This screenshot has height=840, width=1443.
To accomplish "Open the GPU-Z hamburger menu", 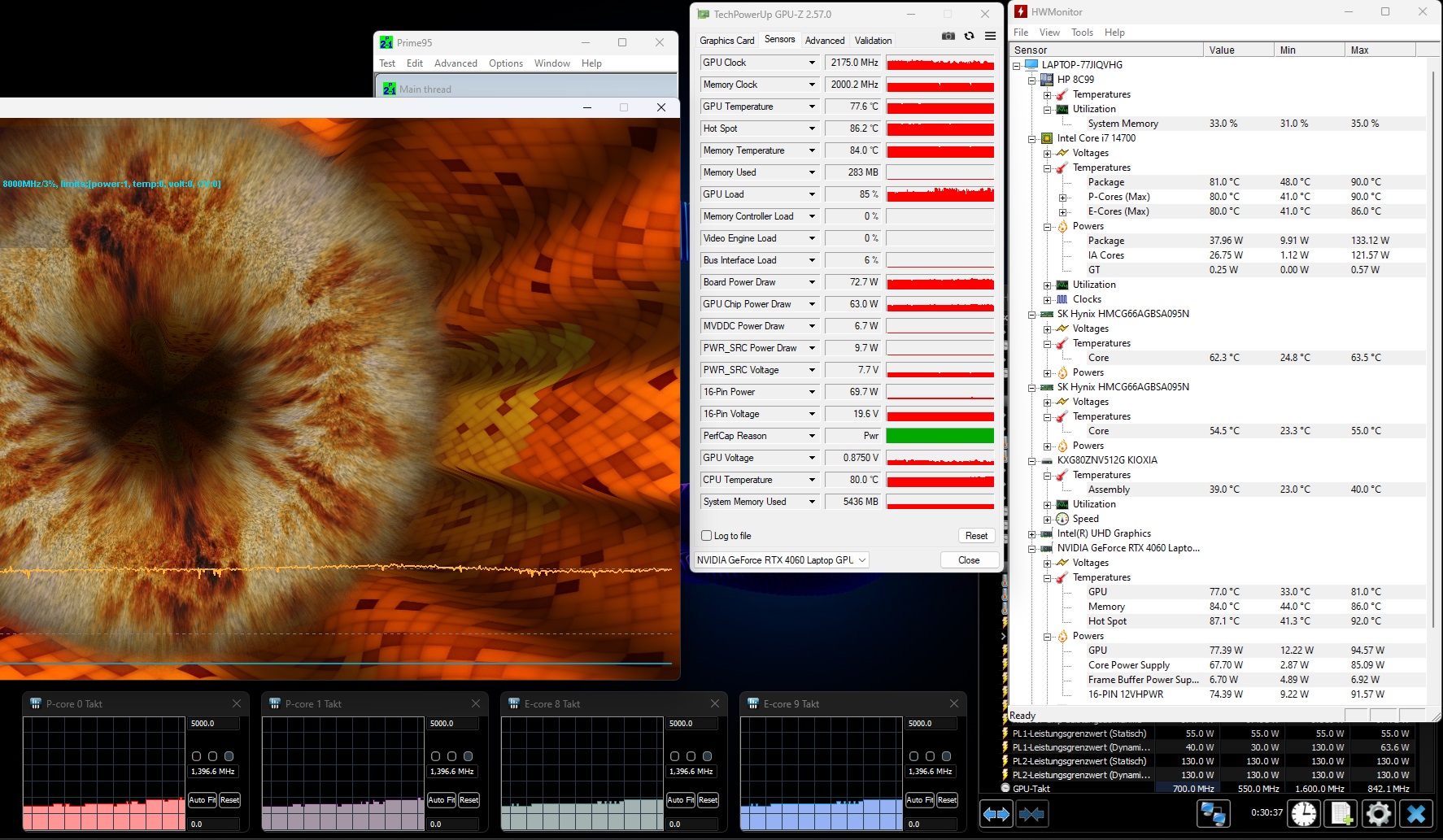I will click(990, 36).
